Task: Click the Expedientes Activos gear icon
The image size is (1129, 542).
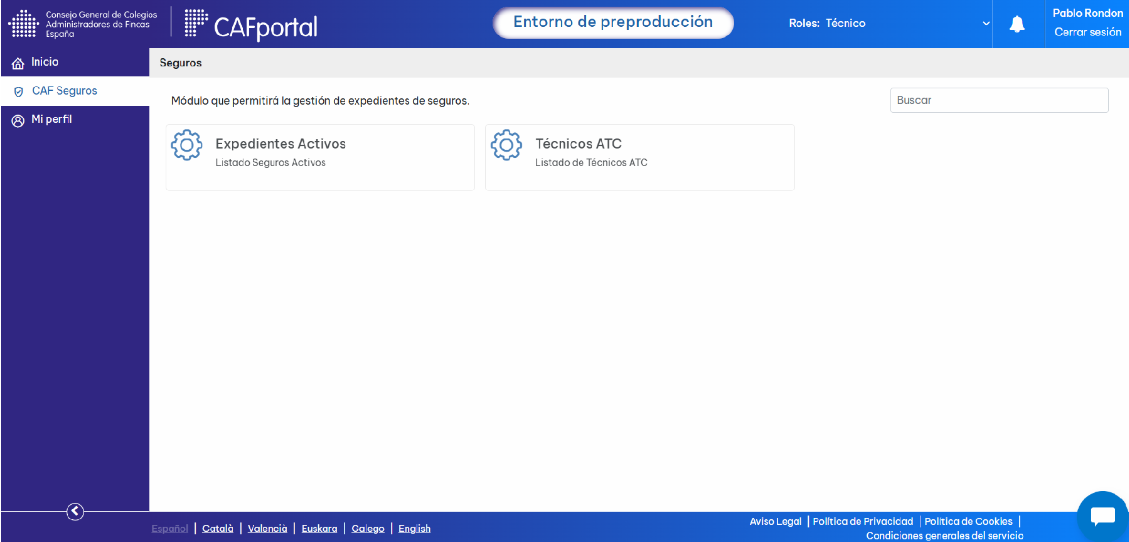Action: coord(187,145)
